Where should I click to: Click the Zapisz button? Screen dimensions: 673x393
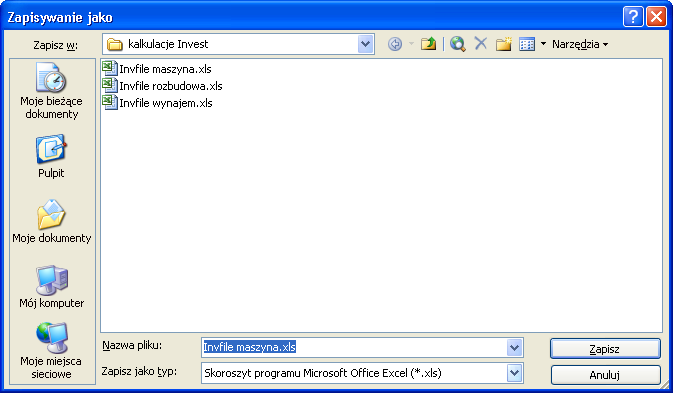[x=605, y=349]
